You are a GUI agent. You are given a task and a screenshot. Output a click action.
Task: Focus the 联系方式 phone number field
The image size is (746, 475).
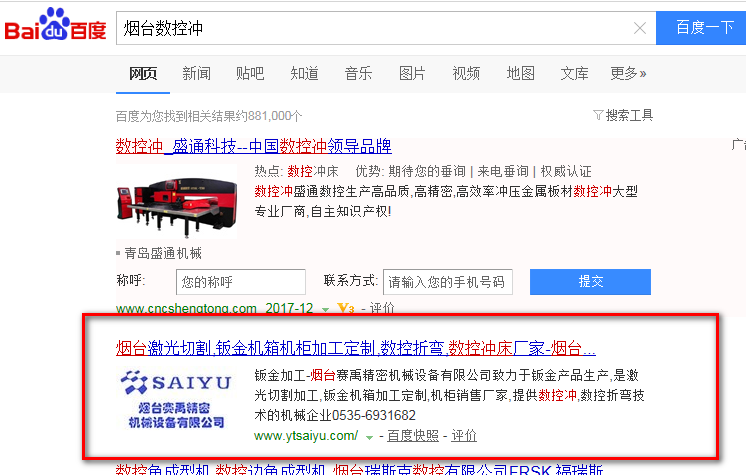[x=448, y=282]
